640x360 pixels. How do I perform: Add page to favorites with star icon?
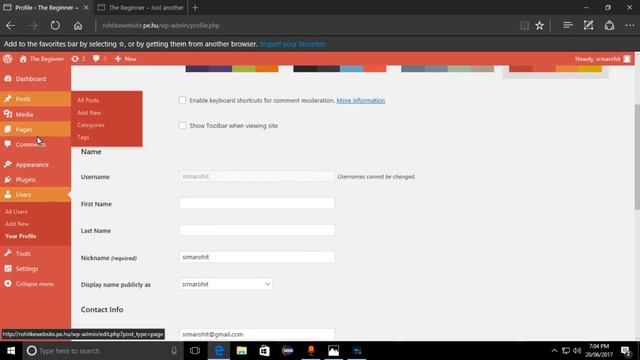[540, 25]
